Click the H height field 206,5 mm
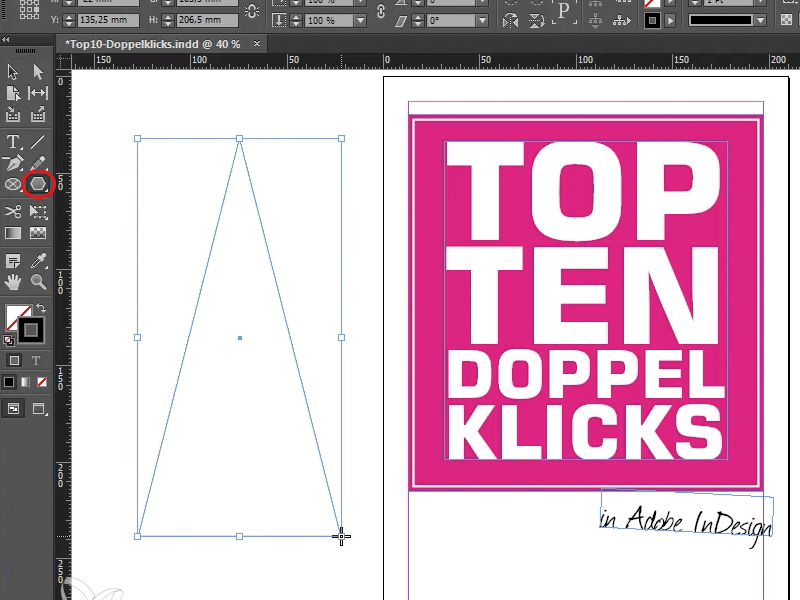The height and width of the screenshot is (600, 800). (207, 20)
